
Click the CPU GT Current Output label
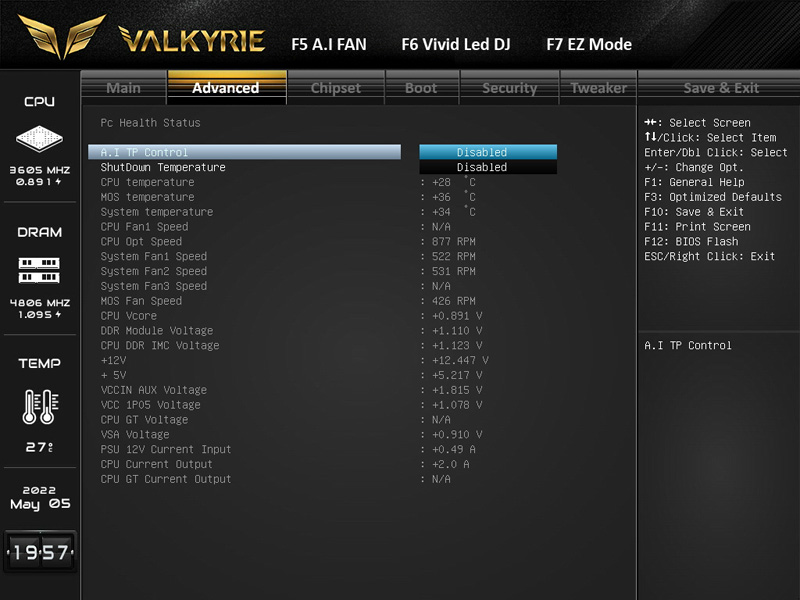coord(166,479)
